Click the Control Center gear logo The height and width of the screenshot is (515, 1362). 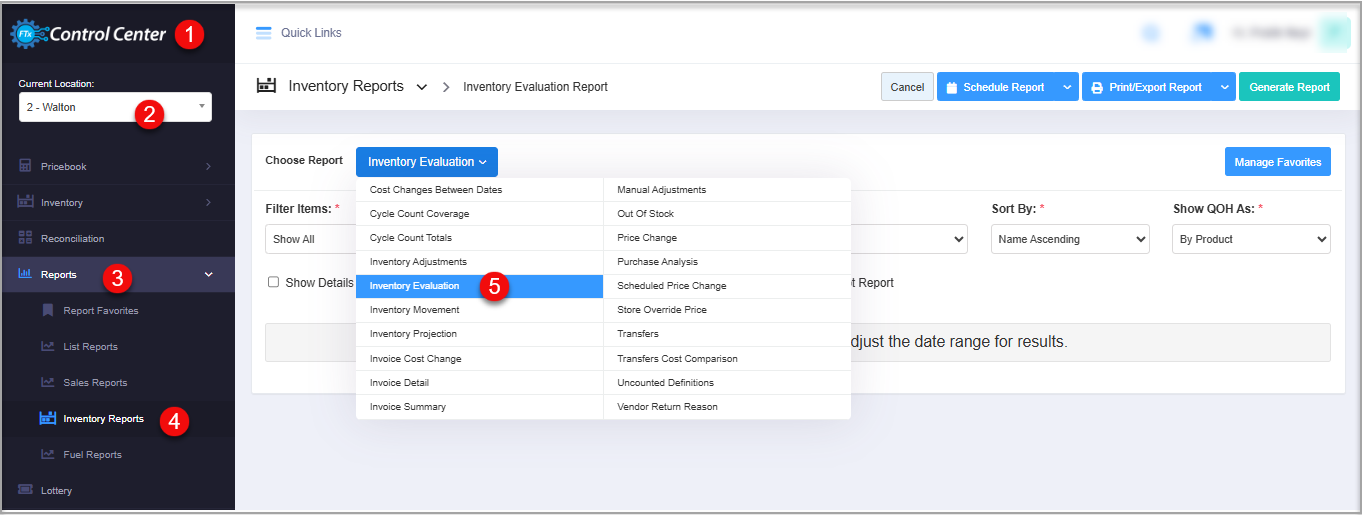pos(23,34)
